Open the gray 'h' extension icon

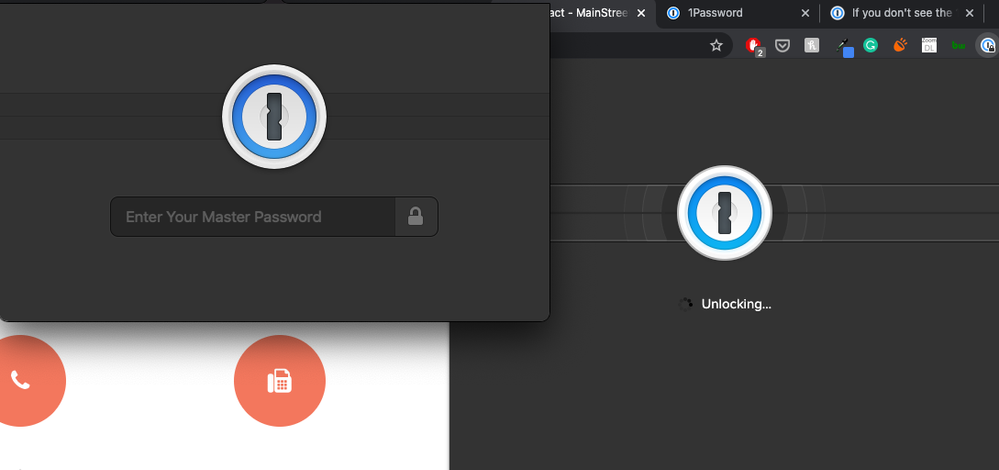point(812,45)
